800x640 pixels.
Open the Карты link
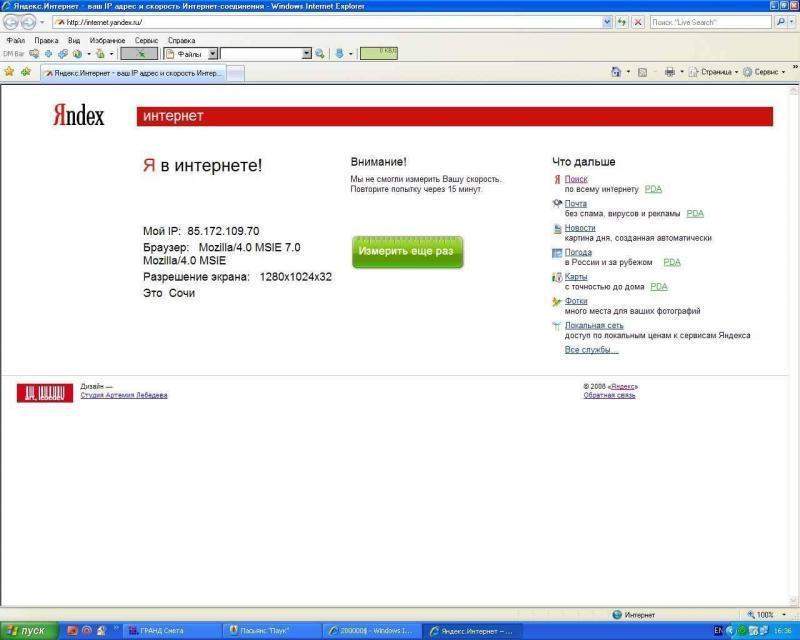(576, 277)
